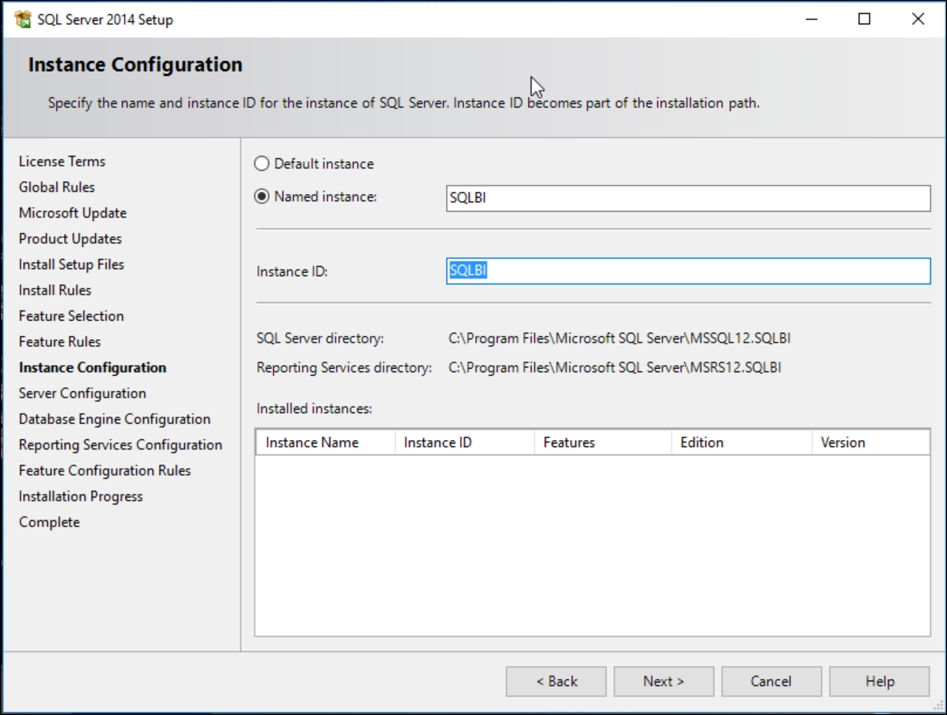Click the Back button
Image resolution: width=947 pixels, height=715 pixels.
(x=556, y=681)
